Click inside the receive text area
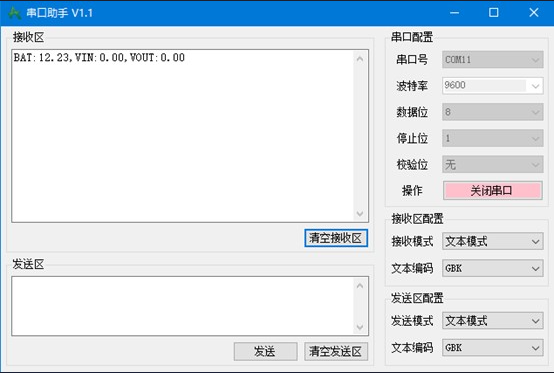Image resolution: width=554 pixels, height=373 pixels. pos(183,136)
